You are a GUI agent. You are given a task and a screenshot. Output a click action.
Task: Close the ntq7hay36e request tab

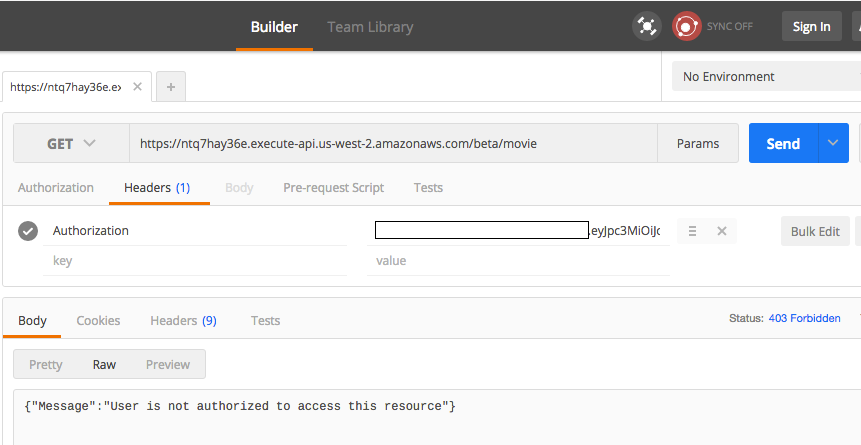pyautogui.click(x=137, y=87)
